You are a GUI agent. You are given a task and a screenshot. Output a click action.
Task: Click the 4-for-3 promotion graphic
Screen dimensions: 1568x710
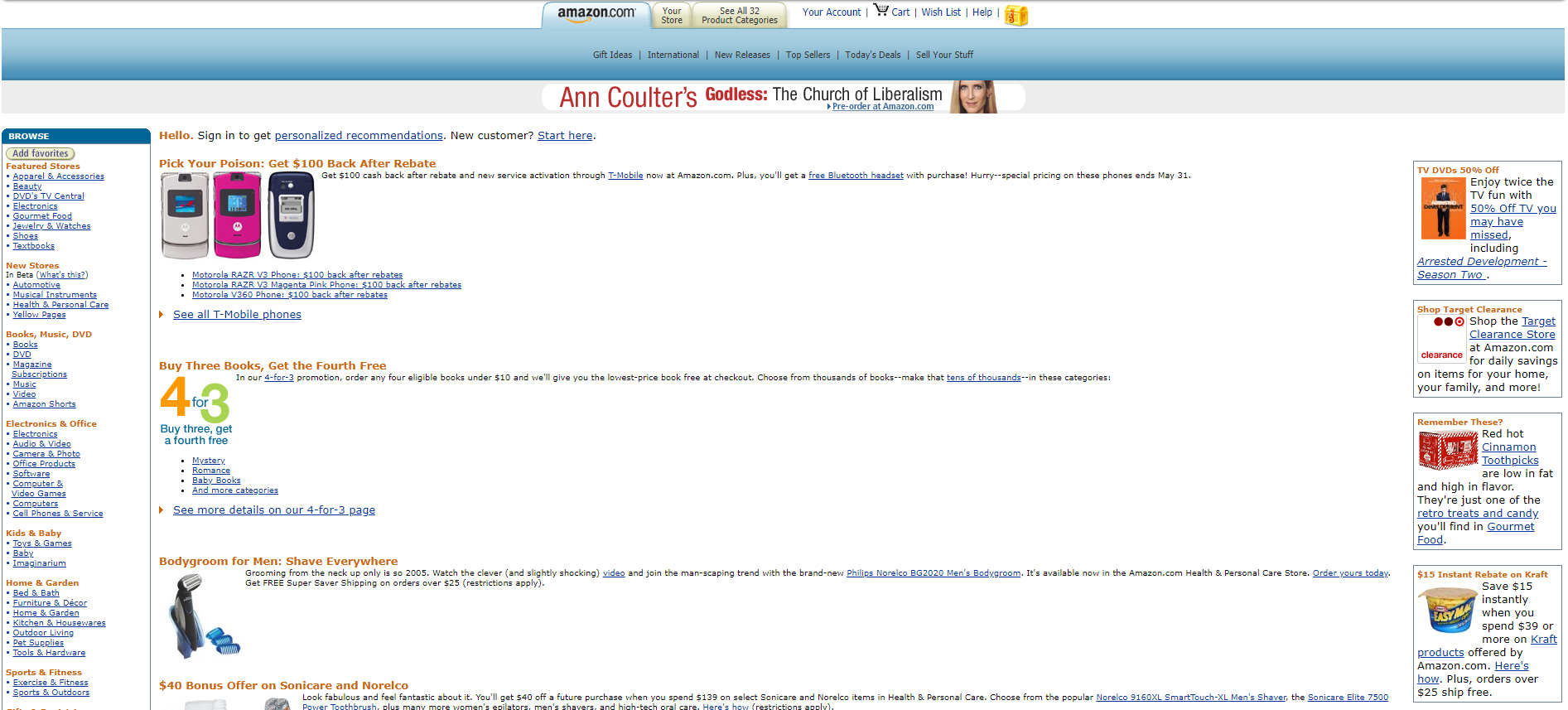(x=195, y=412)
